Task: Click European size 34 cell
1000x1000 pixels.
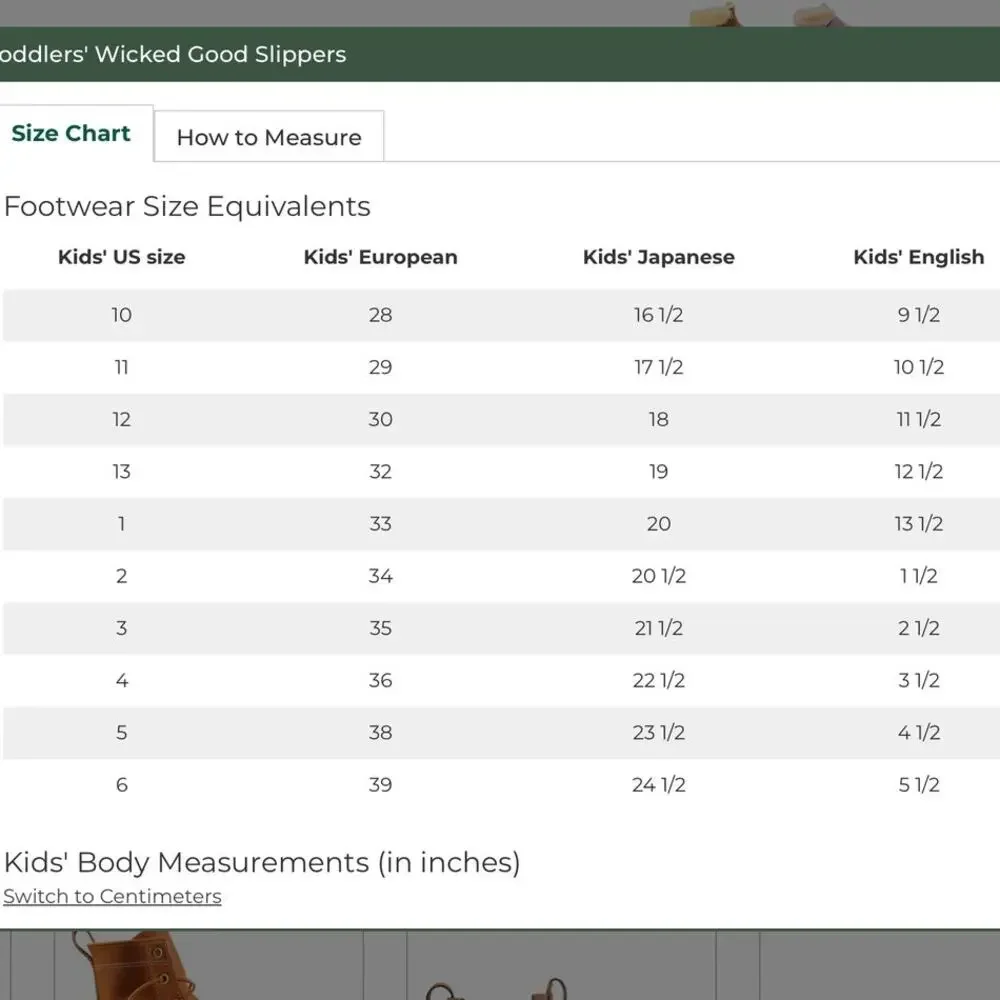Action: coord(381,576)
